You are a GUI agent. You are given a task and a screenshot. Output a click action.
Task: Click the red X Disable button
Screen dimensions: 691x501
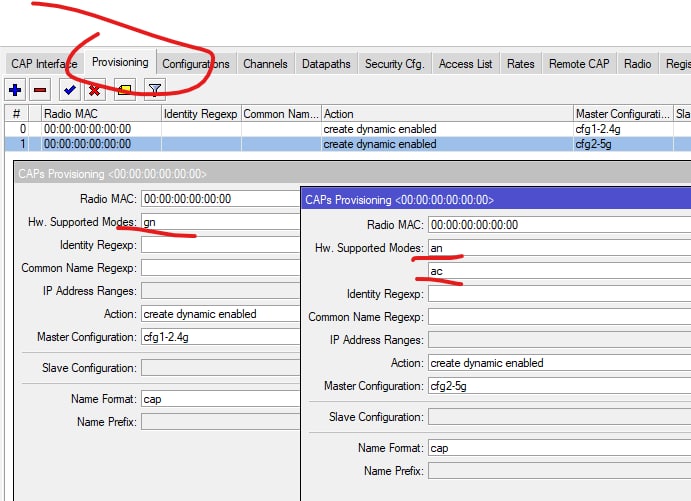tap(94, 90)
